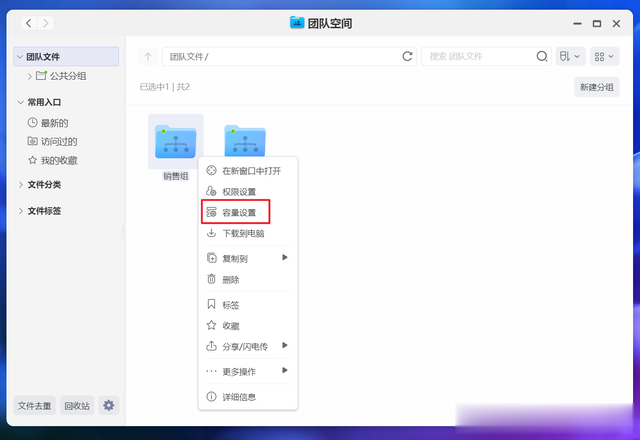Collapse the 常用入口 section
This screenshot has height=440, width=640.
point(20,102)
